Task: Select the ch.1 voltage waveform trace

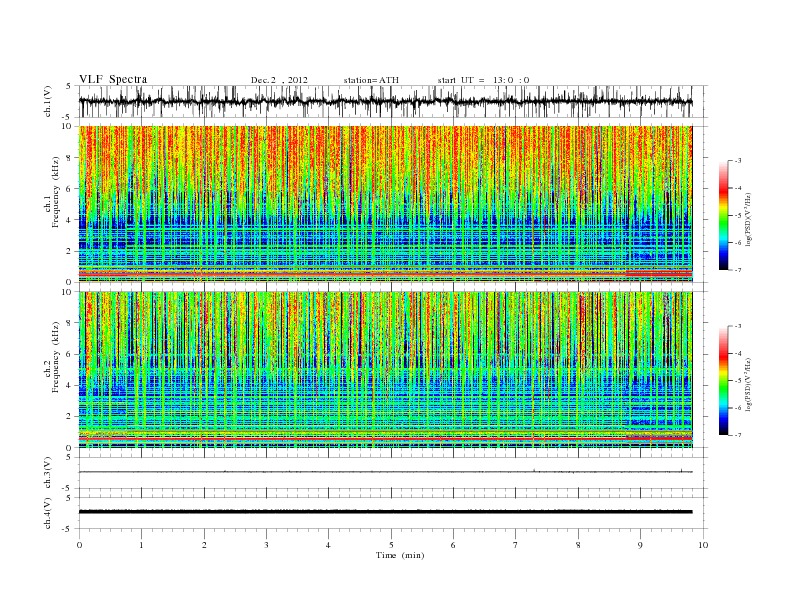Action: click(385, 101)
